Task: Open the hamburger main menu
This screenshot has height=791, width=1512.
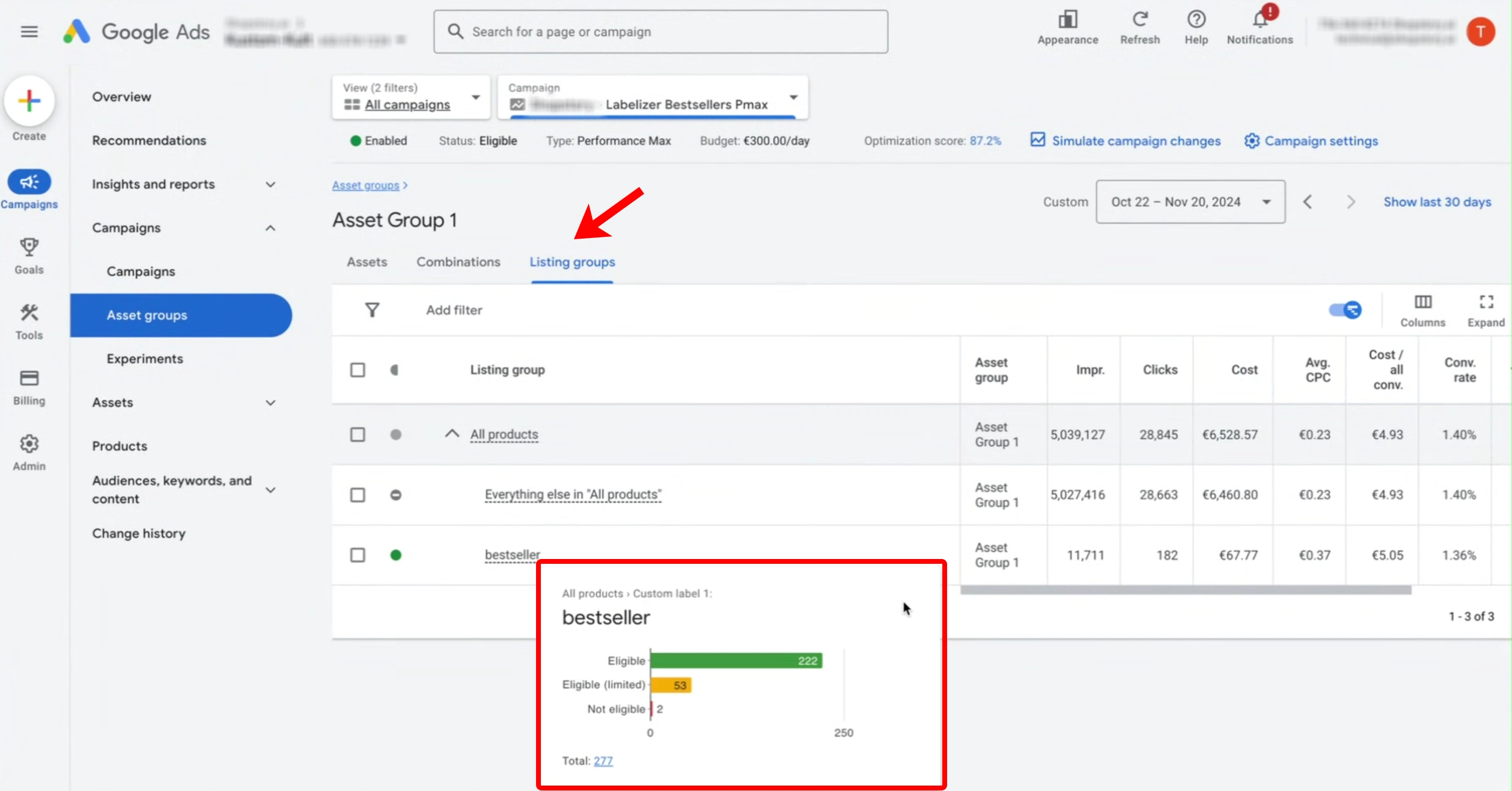Action: coord(29,31)
